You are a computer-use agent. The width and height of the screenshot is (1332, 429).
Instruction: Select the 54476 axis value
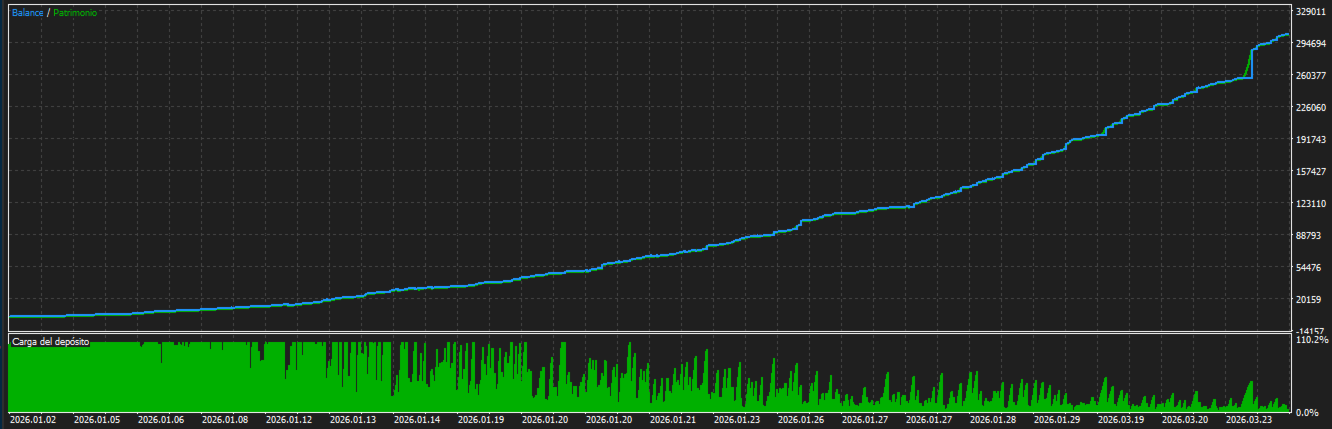point(1306,268)
